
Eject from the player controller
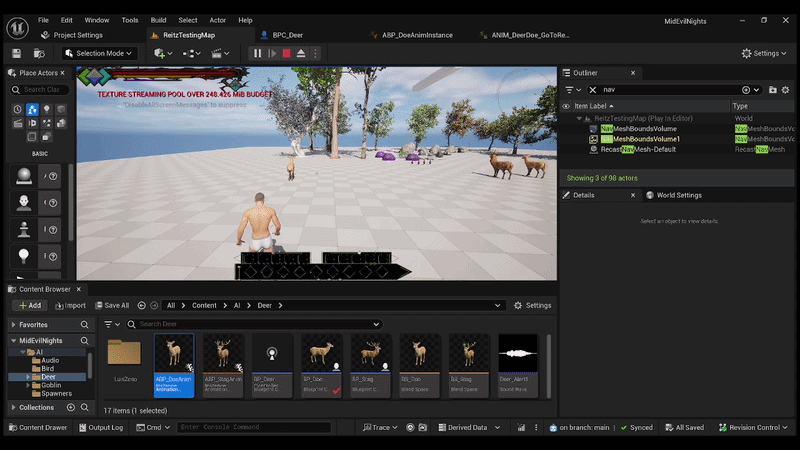[x=301, y=53]
